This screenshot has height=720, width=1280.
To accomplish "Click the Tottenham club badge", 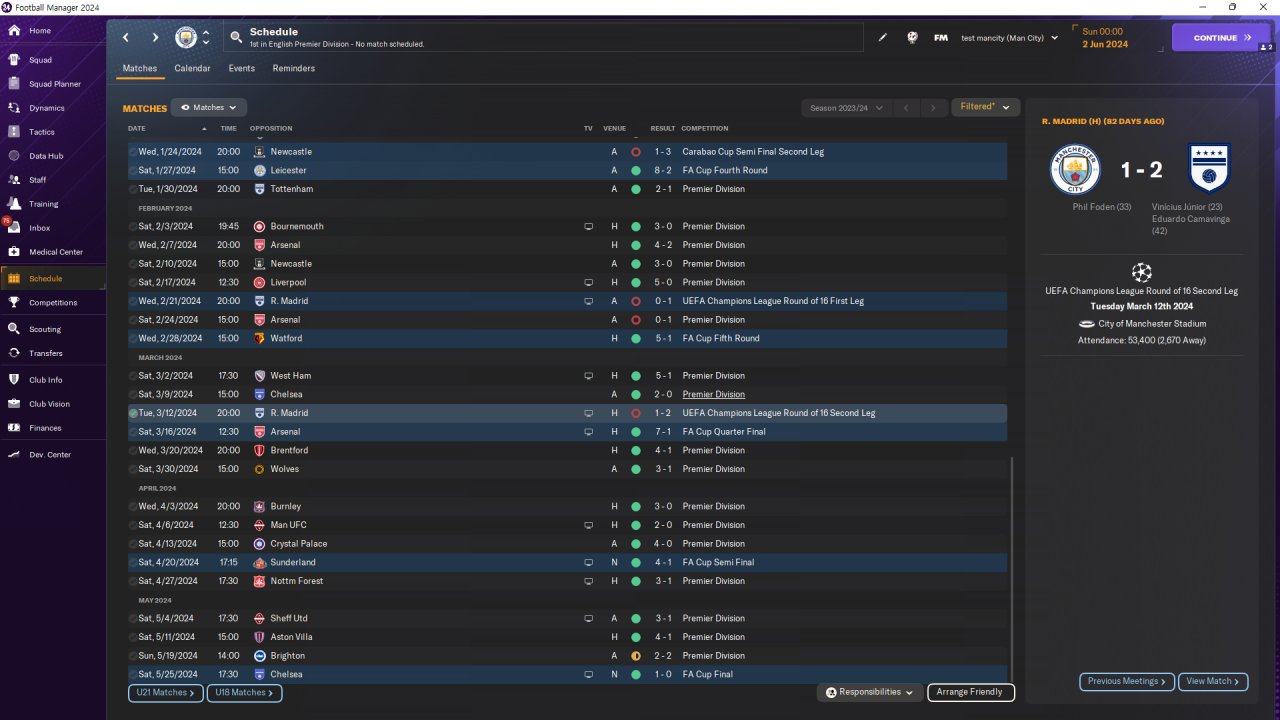I will pyautogui.click(x=260, y=189).
